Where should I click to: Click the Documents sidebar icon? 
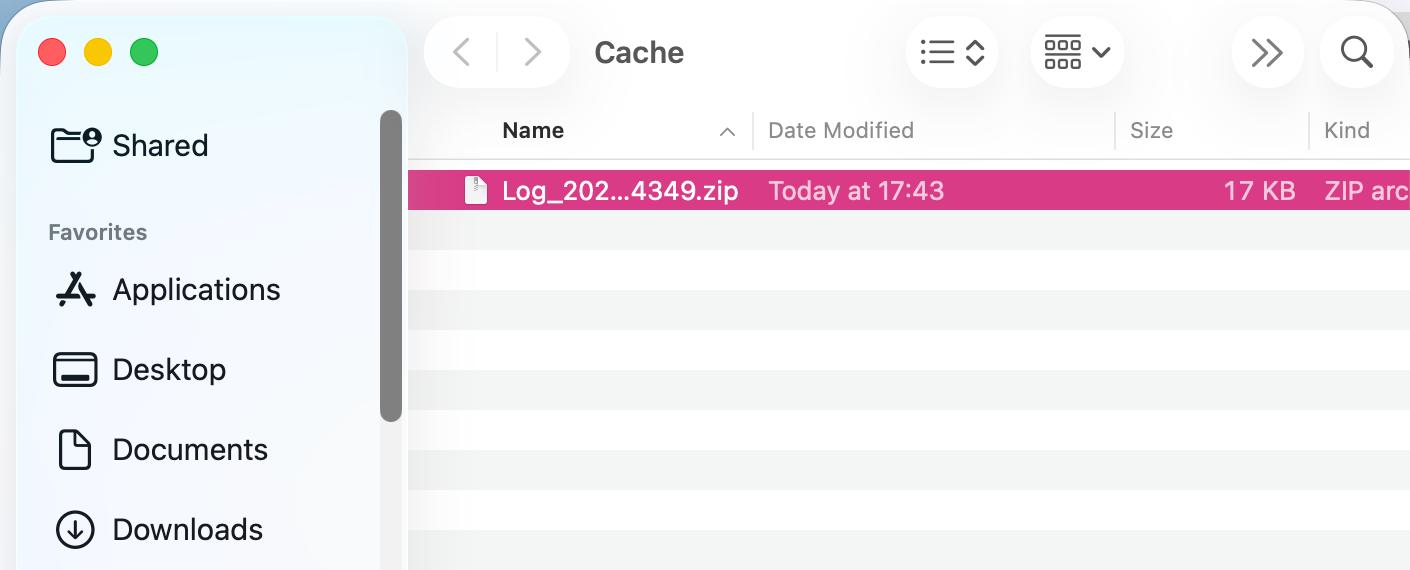(75, 450)
